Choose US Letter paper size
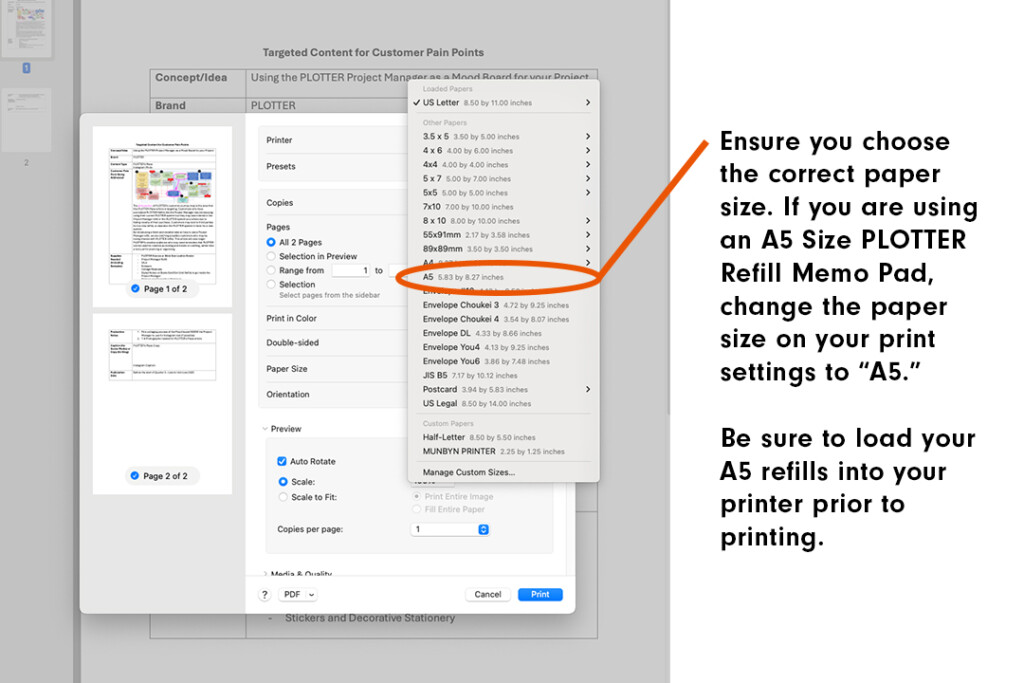 point(503,103)
